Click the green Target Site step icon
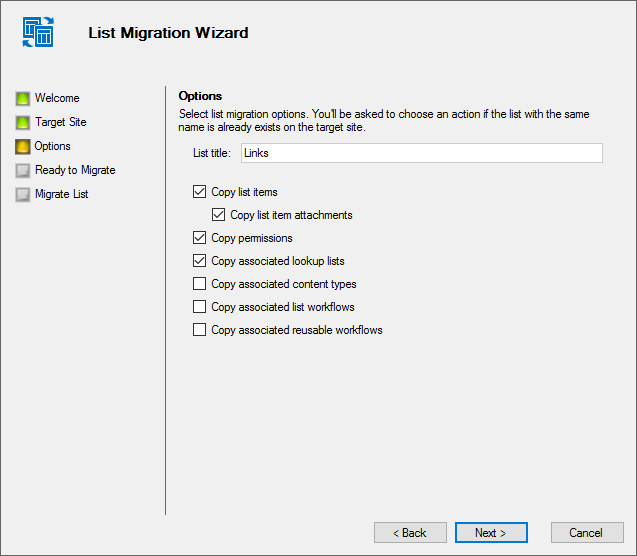The image size is (637, 556). coord(23,122)
